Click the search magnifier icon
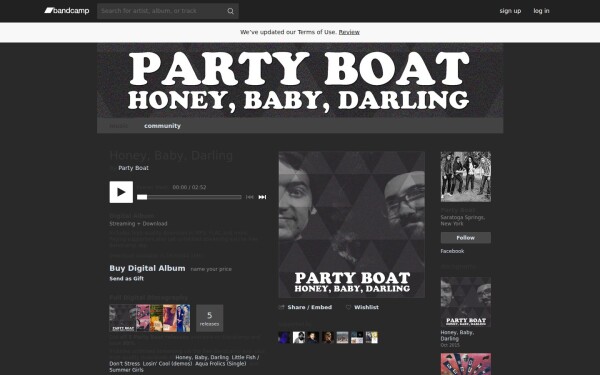The height and width of the screenshot is (375, 600). [x=230, y=11]
